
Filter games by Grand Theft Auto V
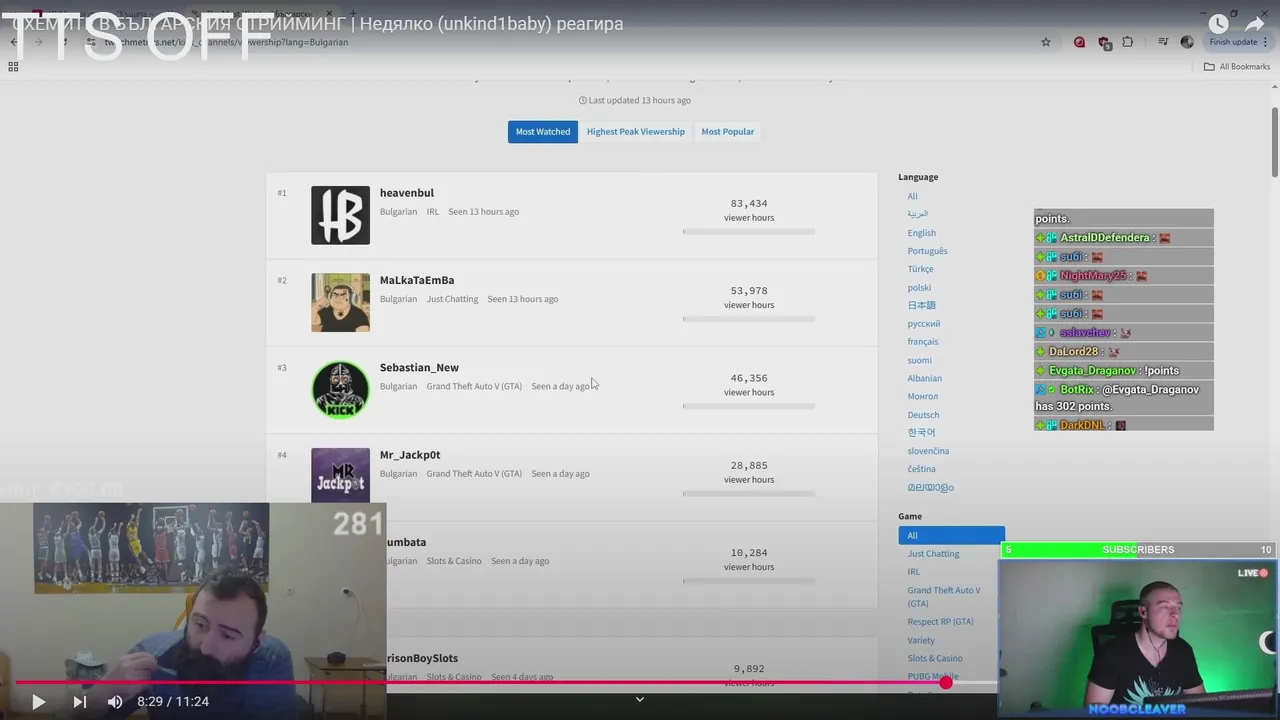[944, 596]
